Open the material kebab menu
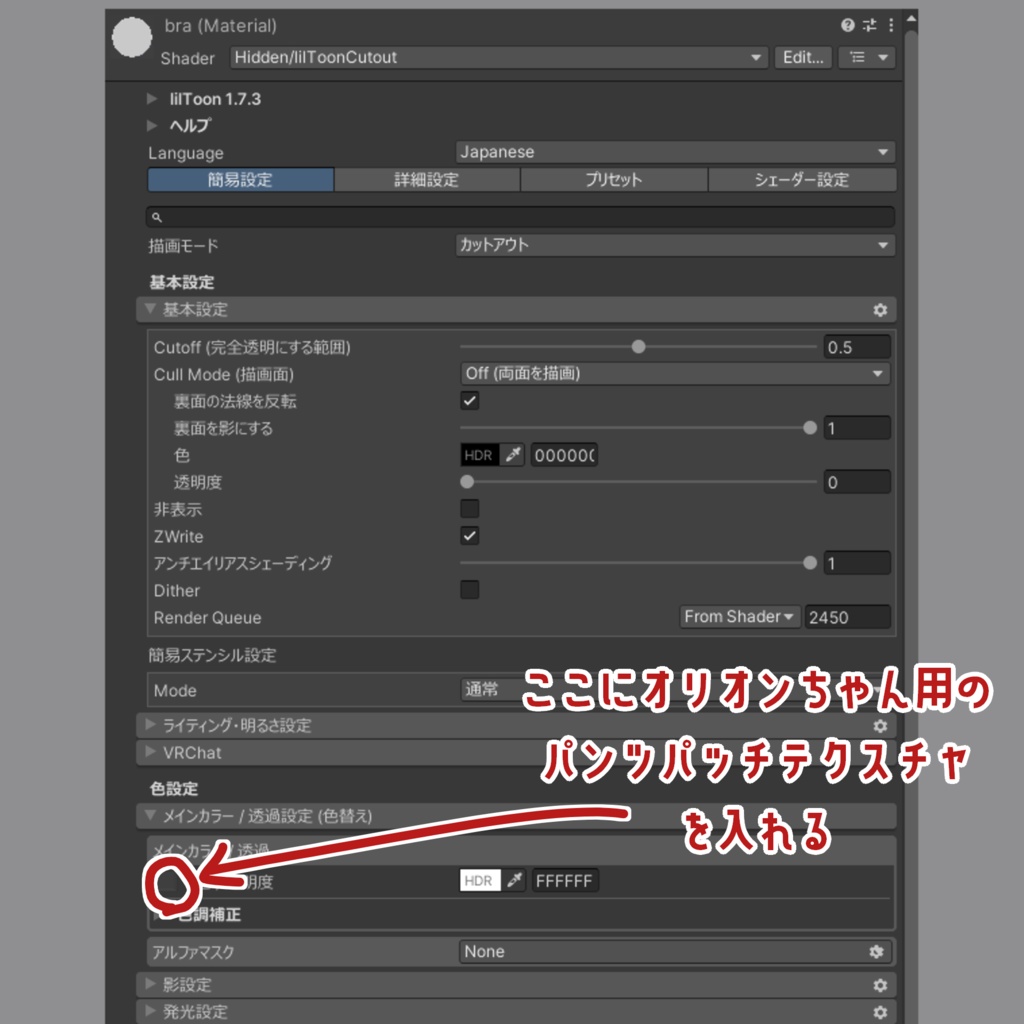1024x1024 pixels. 891,25
